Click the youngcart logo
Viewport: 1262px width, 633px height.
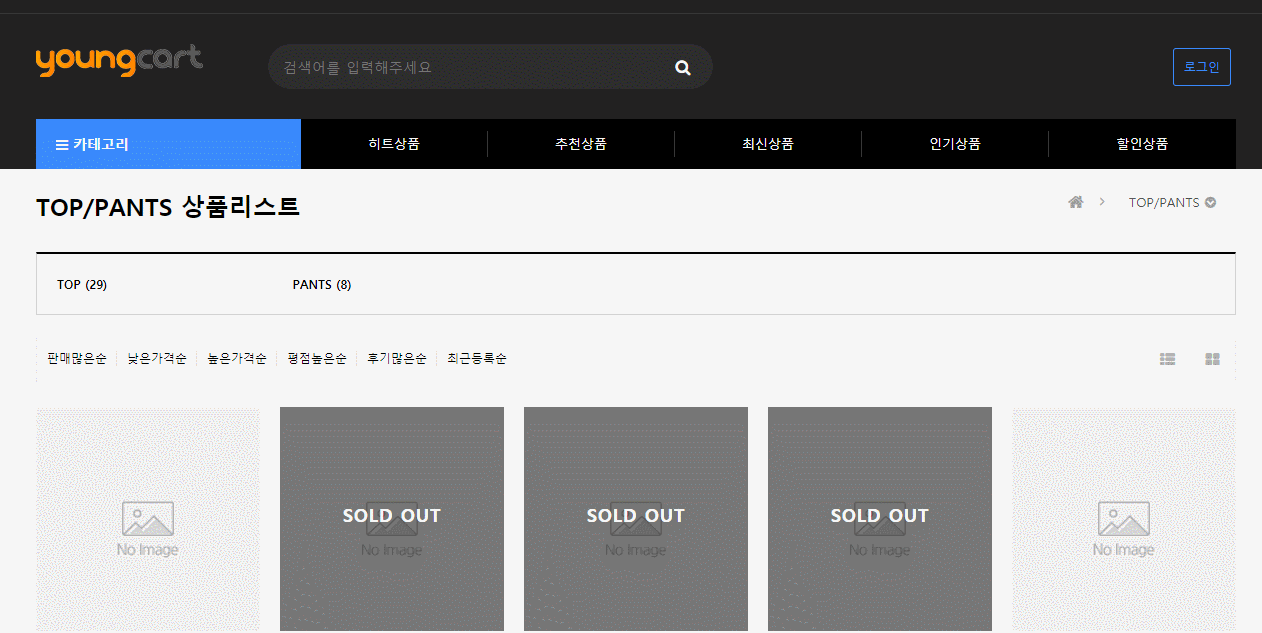coord(119,60)
